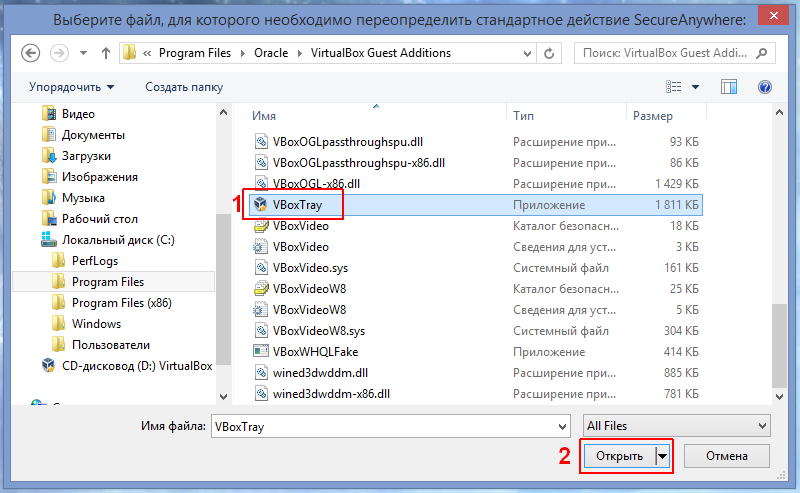Screen dimensions: 800x493
Task: Select the VBoxVideoW8 setup information icon
Action: (x=261, y=309)
